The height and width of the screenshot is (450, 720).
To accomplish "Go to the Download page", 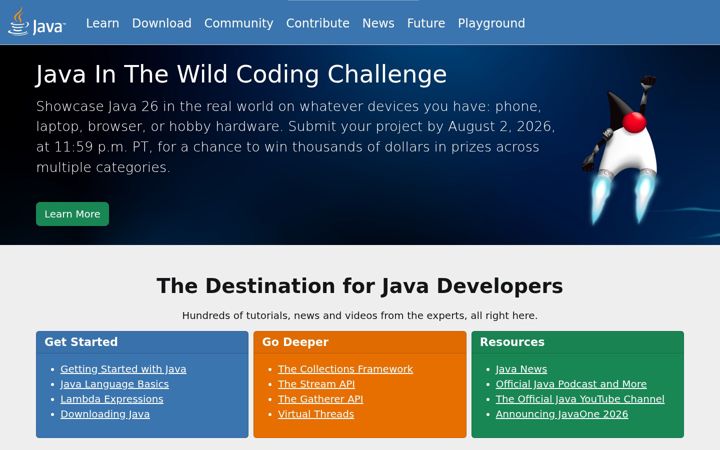I will coord(162,23).
